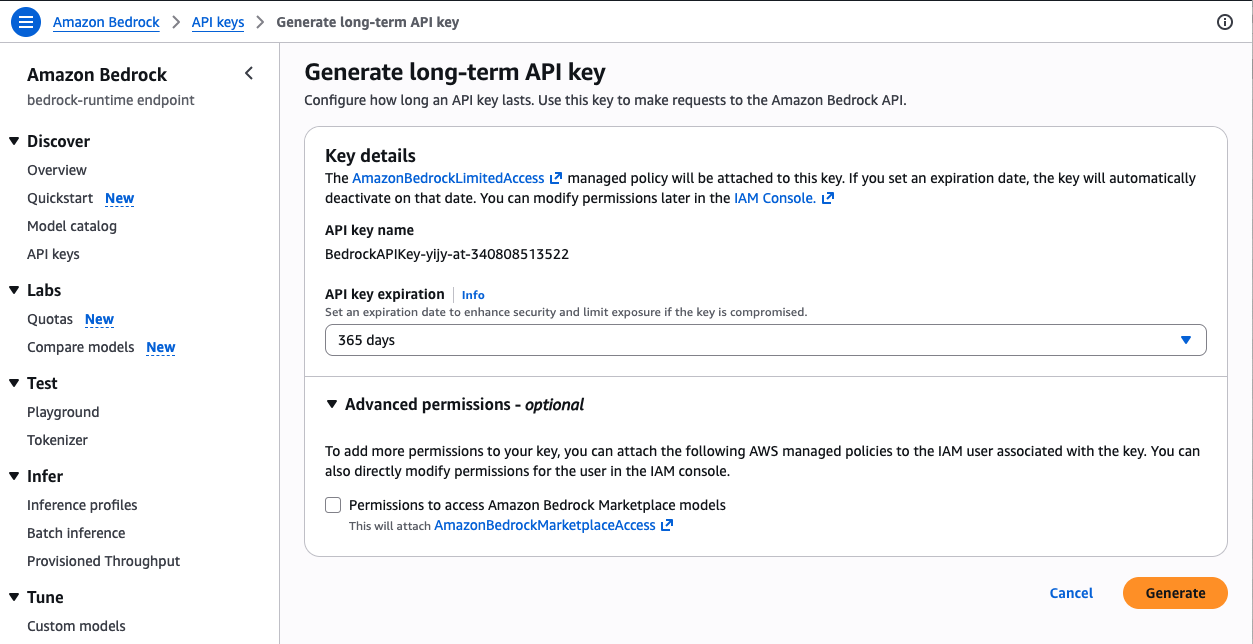Click Amazon Bedrock breadcrumb link

point(106,22)
